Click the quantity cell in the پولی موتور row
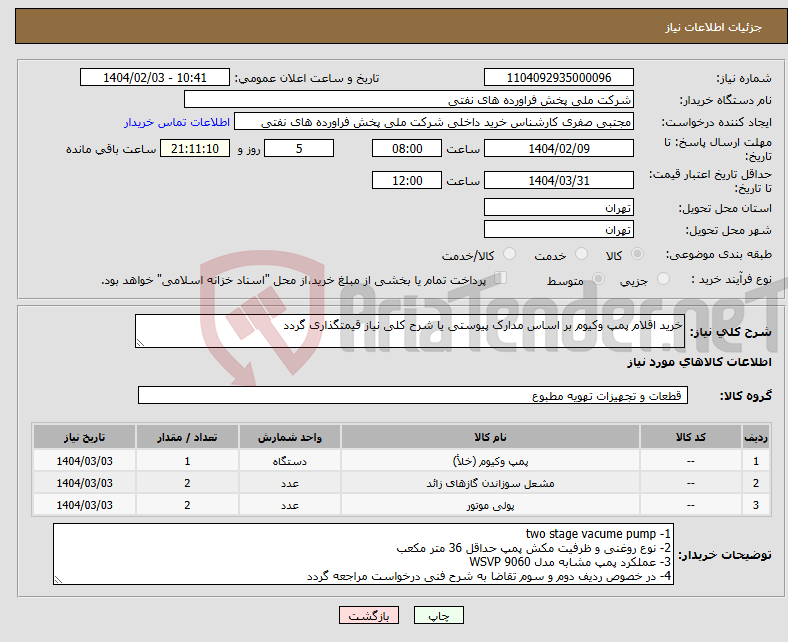The image size is (788, 642). [187, 505]
